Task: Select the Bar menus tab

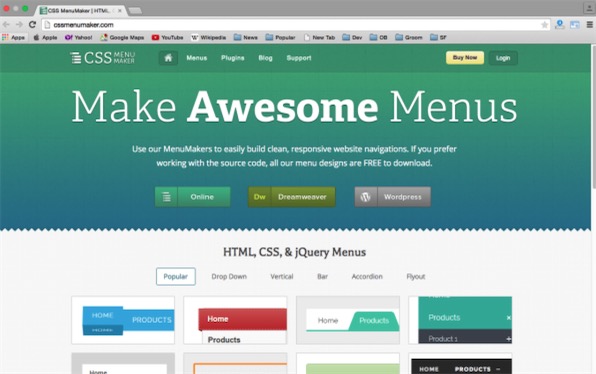Action: click(322, 276)
